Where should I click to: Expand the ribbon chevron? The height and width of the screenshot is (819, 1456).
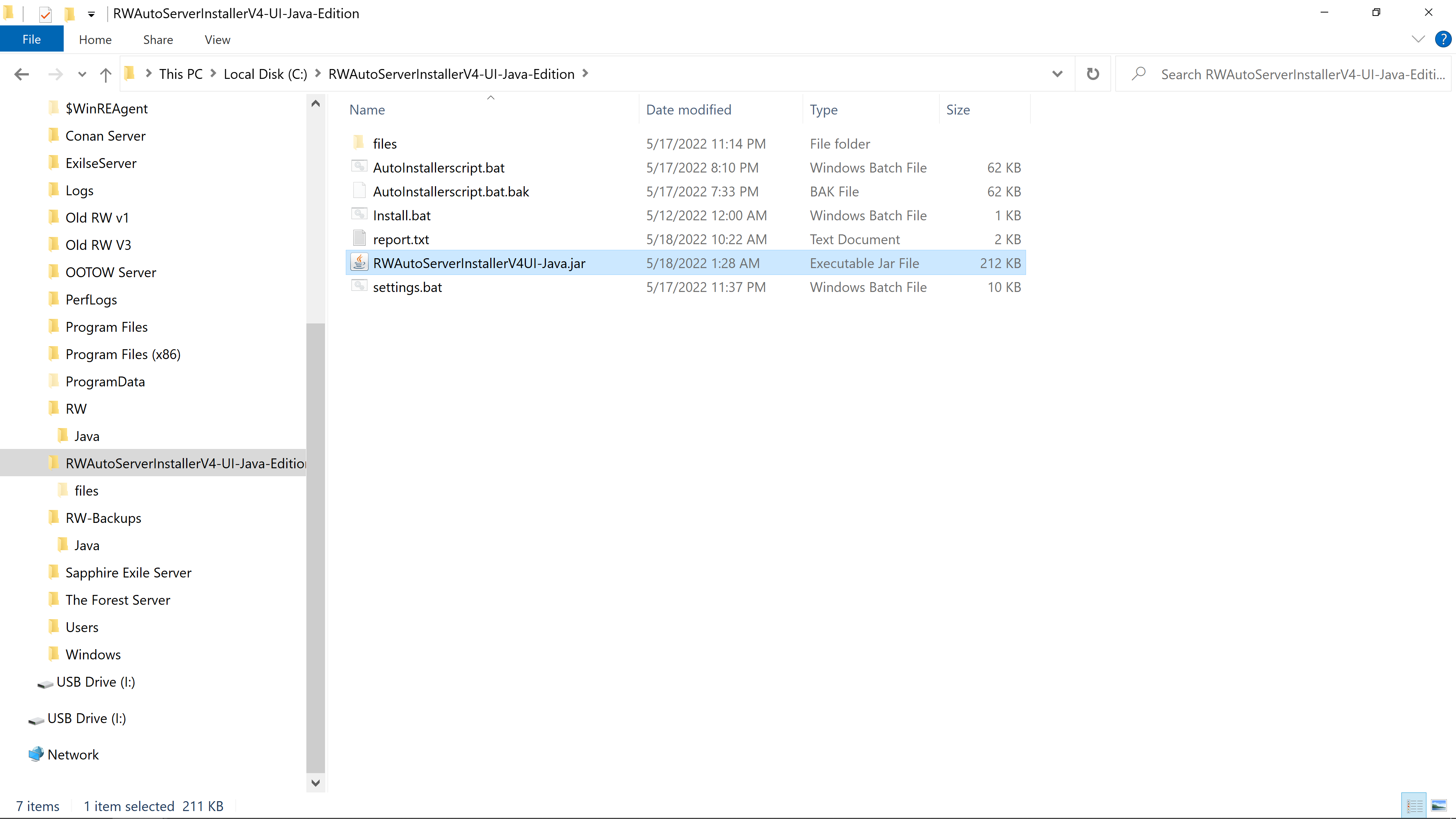pos(1418,39)
